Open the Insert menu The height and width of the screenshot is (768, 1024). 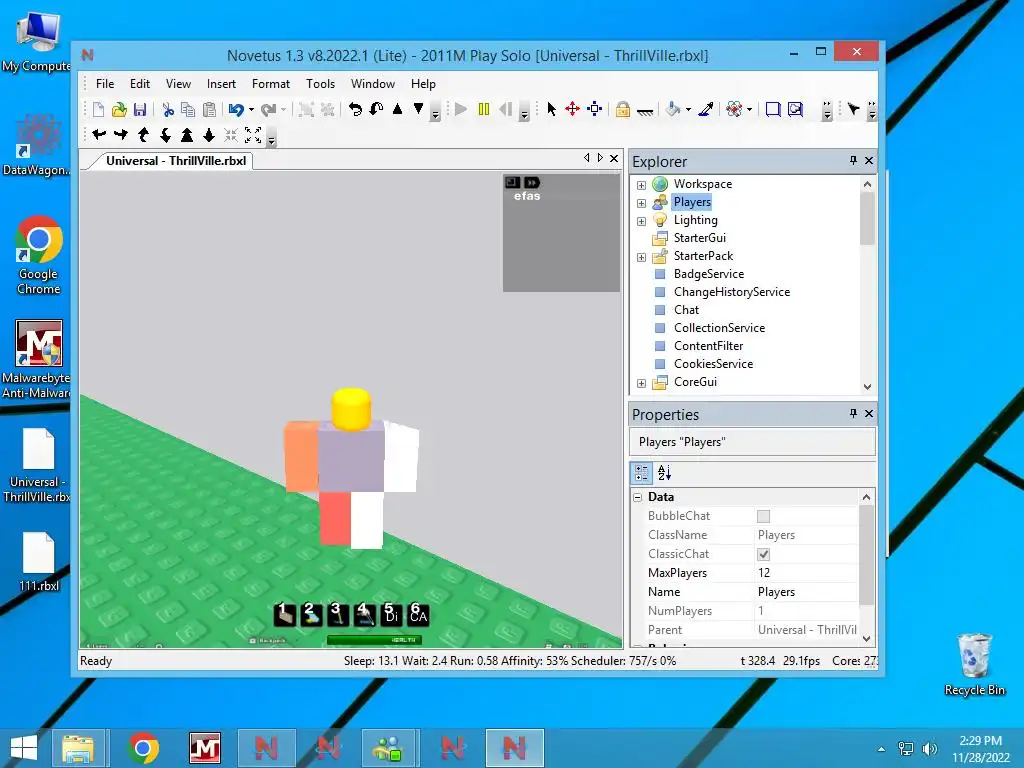click(x=221, y=84)
